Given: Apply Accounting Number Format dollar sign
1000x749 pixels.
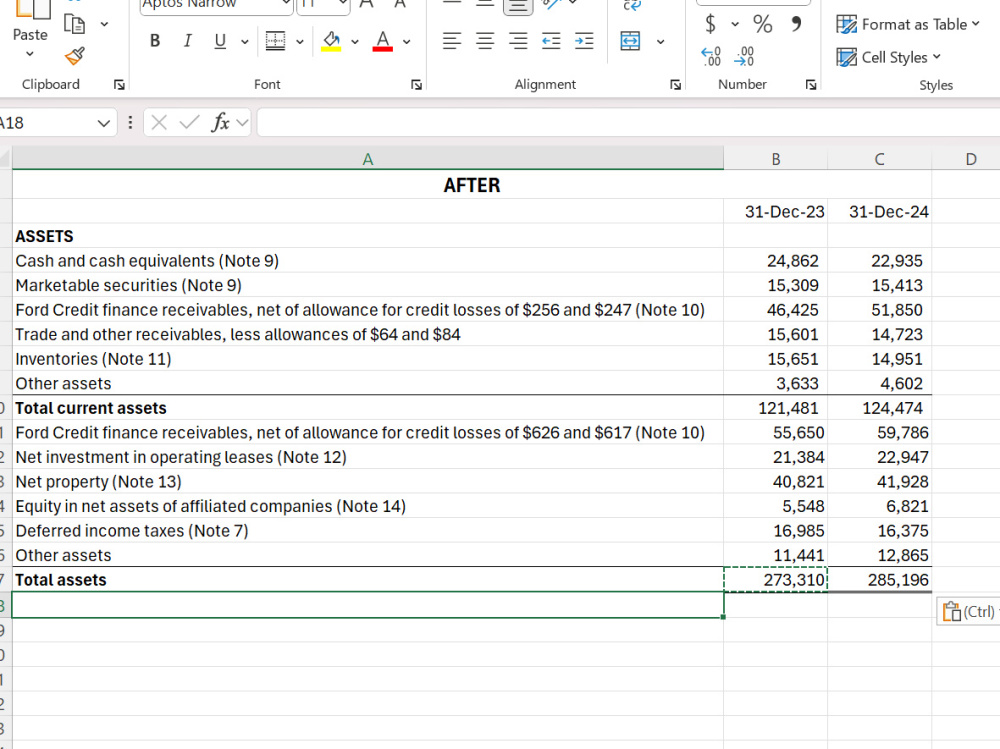Looking at the screenshot, I should coord(710,24).
